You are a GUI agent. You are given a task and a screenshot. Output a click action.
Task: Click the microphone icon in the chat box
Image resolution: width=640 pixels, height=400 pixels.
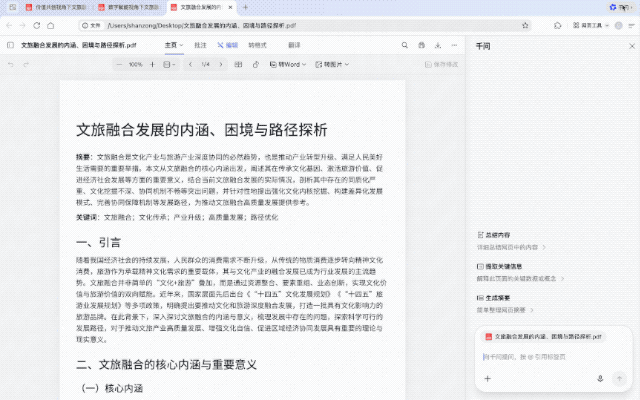599,379
